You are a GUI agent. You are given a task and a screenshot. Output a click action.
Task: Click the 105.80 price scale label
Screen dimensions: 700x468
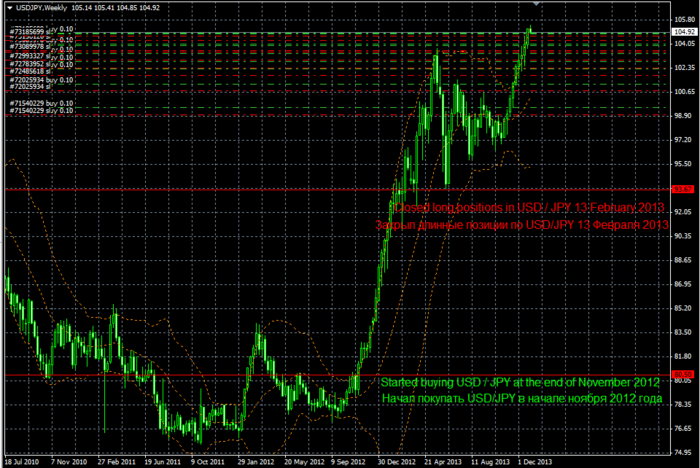(x=684, y=20)
